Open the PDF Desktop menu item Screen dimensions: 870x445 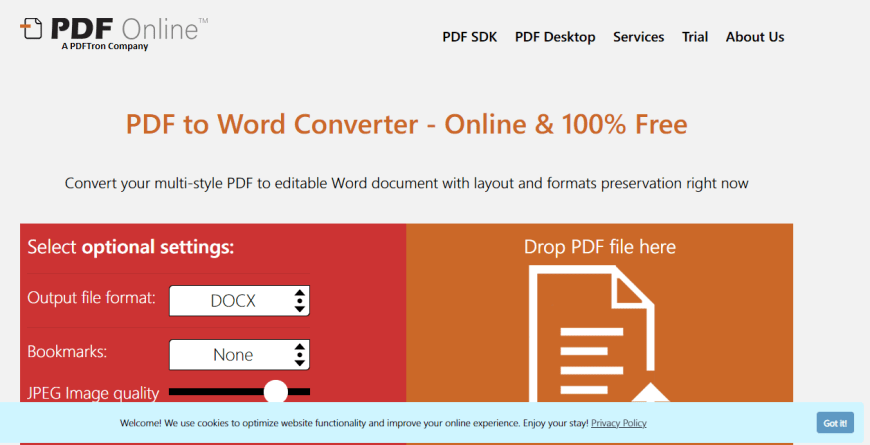point(555,37)
